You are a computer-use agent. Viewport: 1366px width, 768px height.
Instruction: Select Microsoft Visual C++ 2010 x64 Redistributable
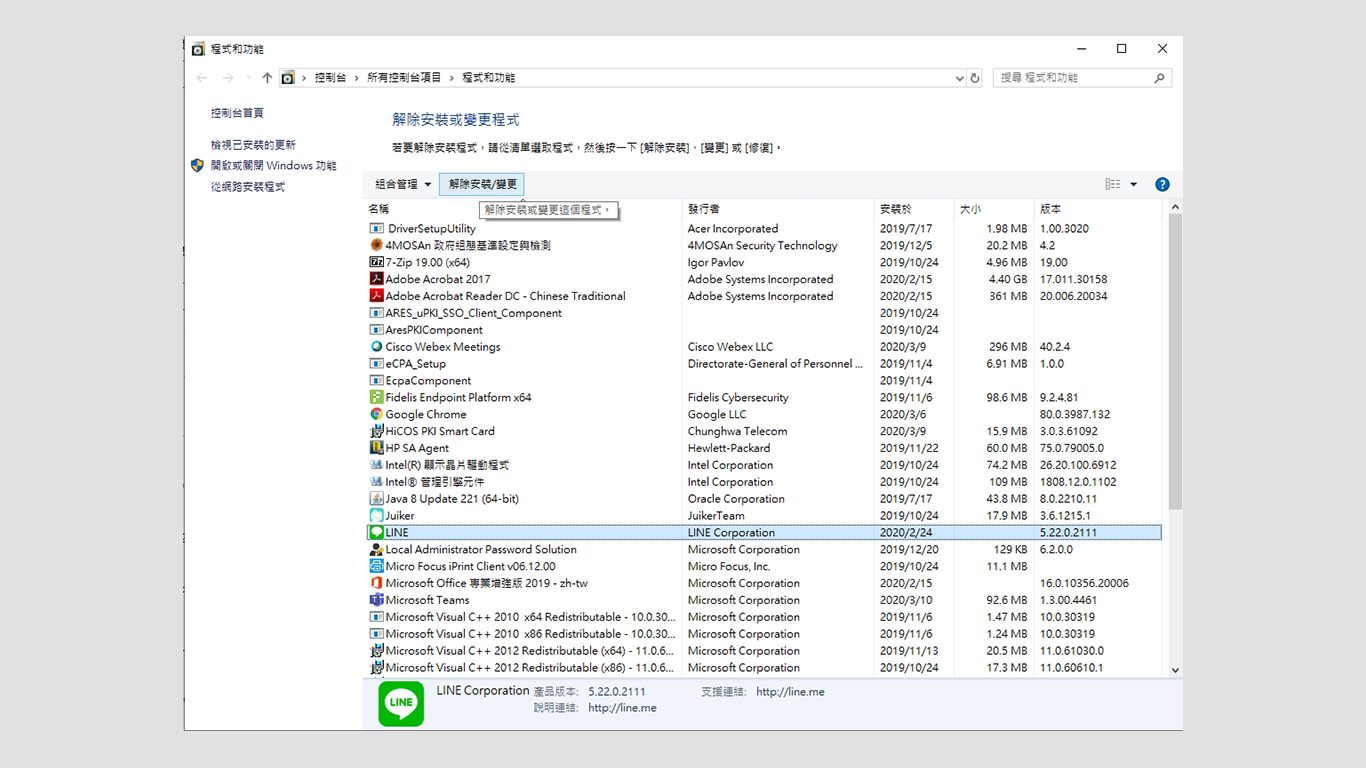coord(764,617)
